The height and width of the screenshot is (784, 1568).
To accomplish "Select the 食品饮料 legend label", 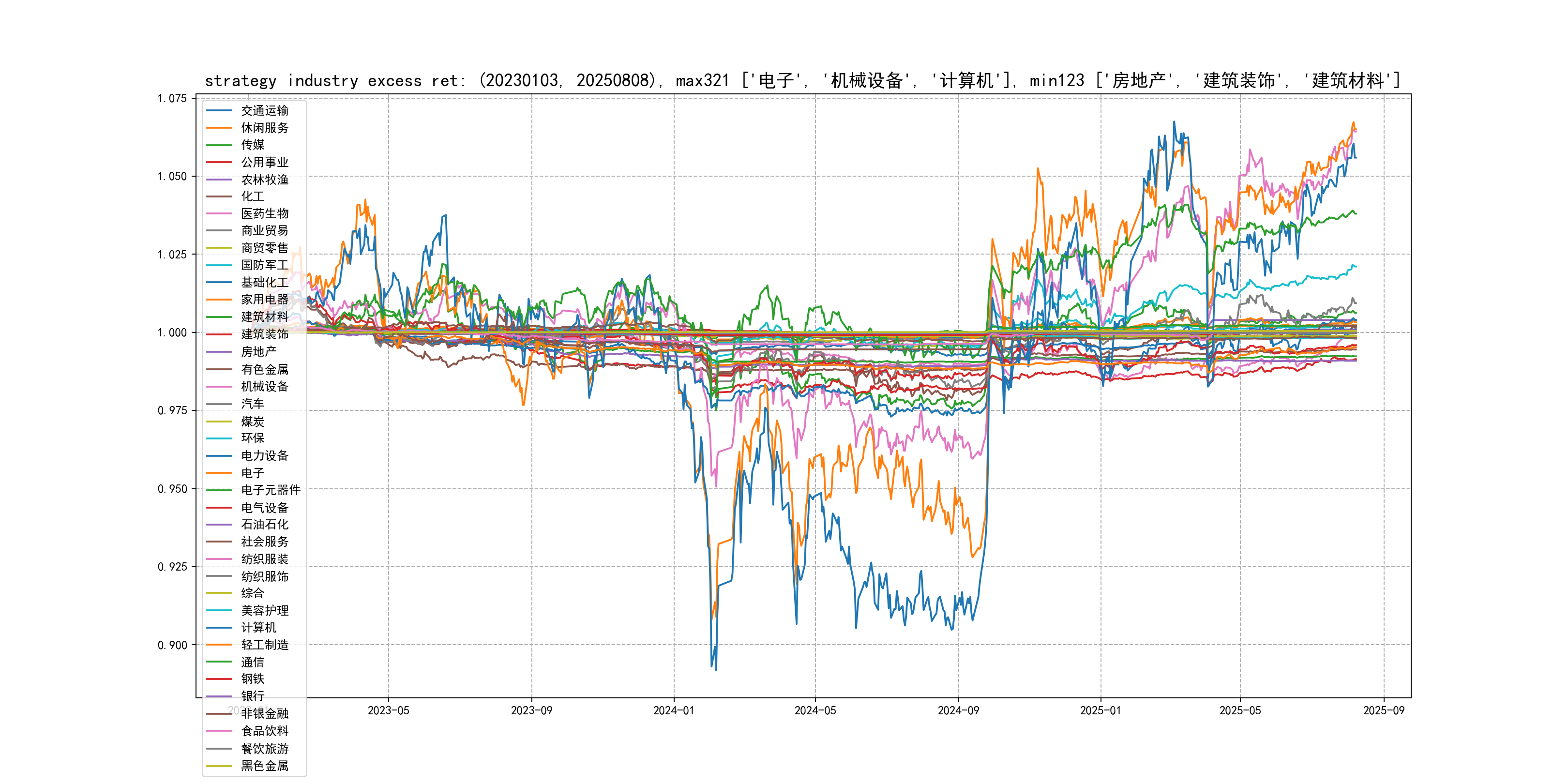I will (x=265, y=731).
